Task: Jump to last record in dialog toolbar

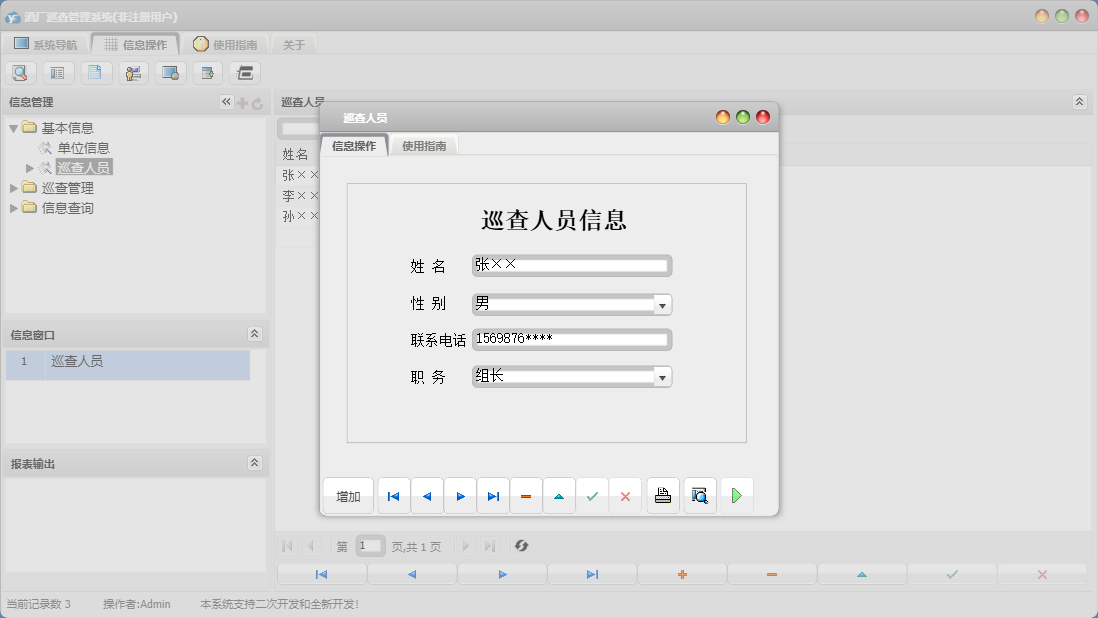Action: point(493,496)
